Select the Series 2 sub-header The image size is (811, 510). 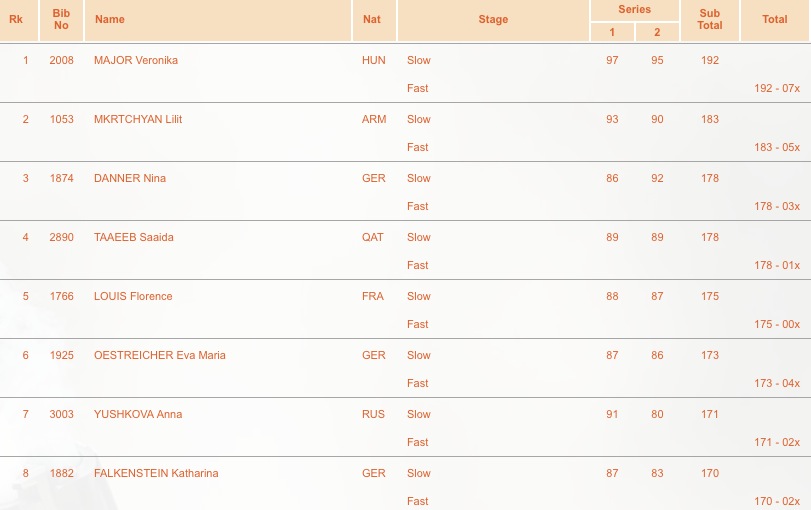(x=657, y=32)
